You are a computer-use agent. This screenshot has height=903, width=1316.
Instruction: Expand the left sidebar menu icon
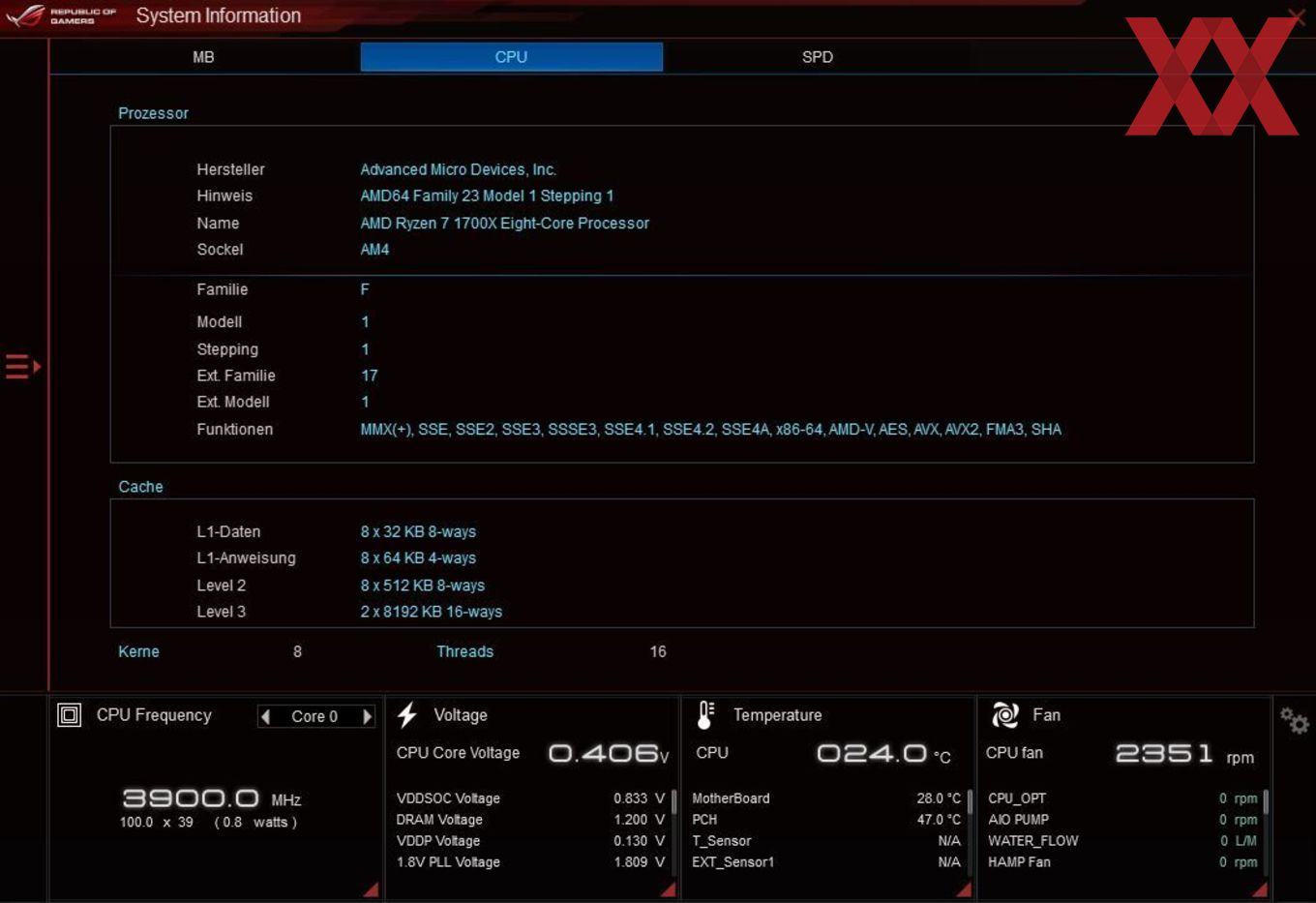[23, 367]
